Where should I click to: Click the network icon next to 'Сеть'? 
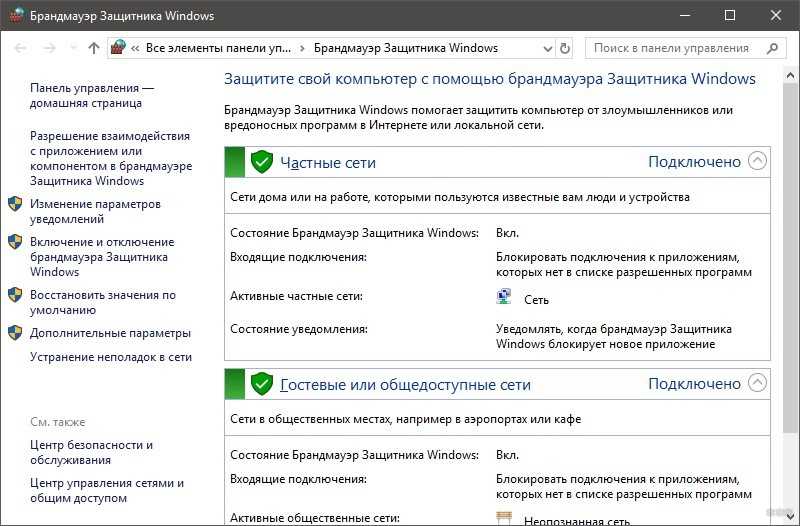(x=504, y=297)
